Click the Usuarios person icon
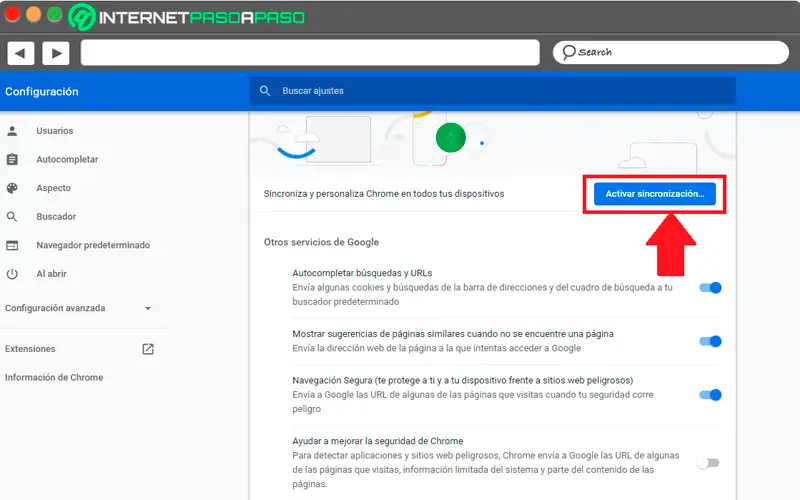Viewport: 800px width, 500px height. (x=12, y=131)
